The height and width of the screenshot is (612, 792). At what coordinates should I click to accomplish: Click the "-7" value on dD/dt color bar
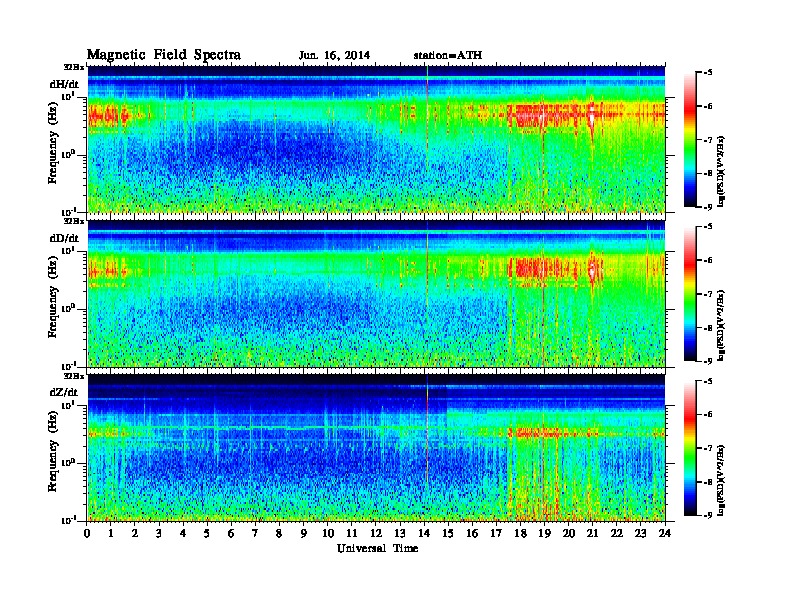(x=708, y=294)
